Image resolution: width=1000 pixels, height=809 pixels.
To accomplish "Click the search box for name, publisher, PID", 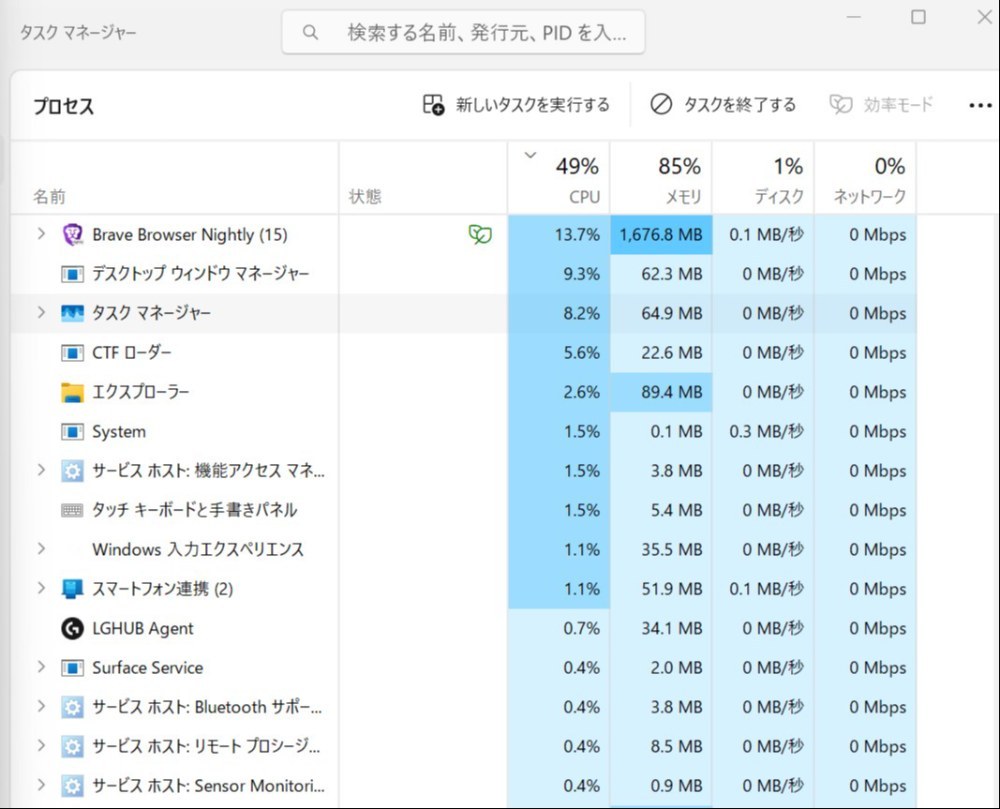I will click(x=463, y=32).
